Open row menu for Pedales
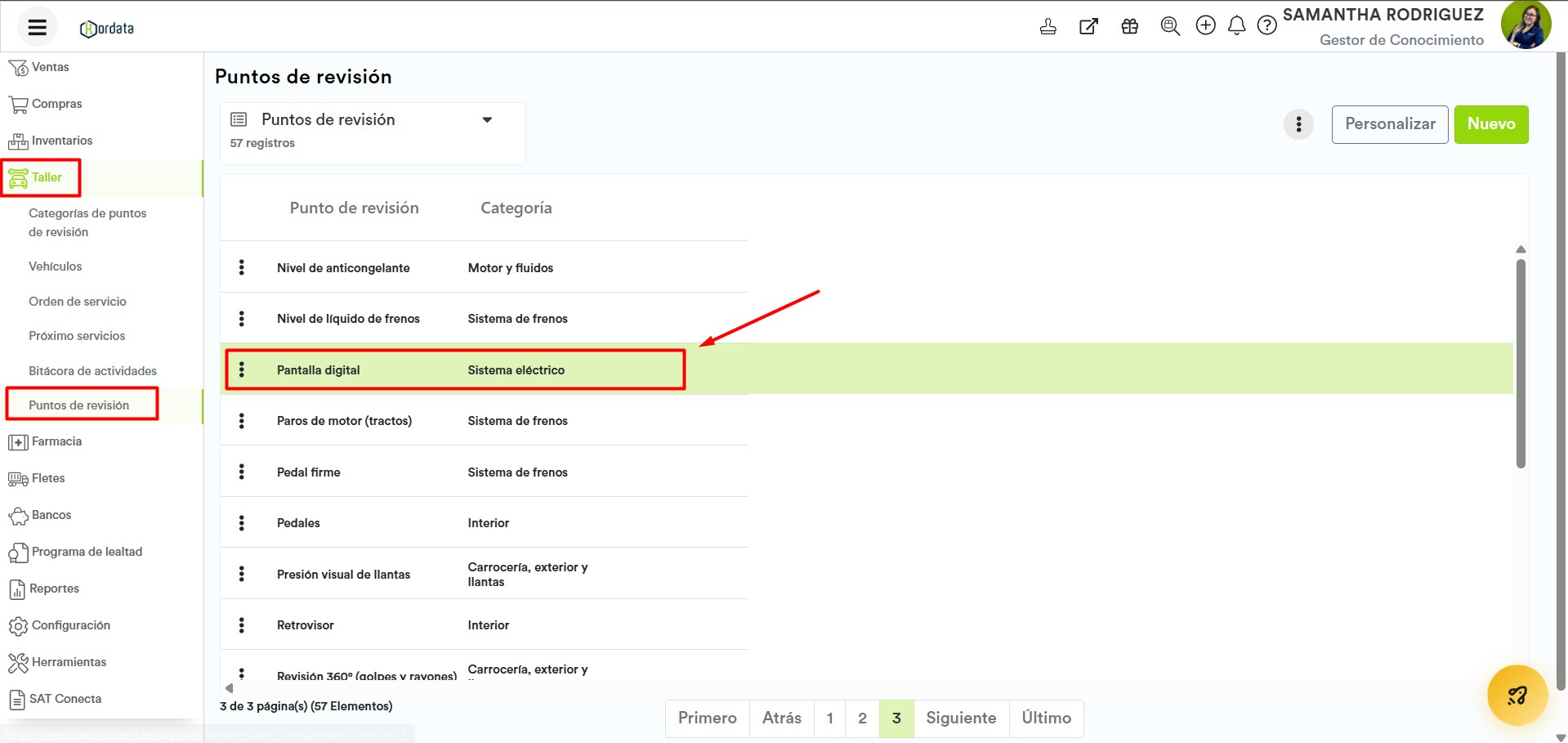The height and width of the screenshot is (743, 1568). pyautogui.click(x=241, y=522)
